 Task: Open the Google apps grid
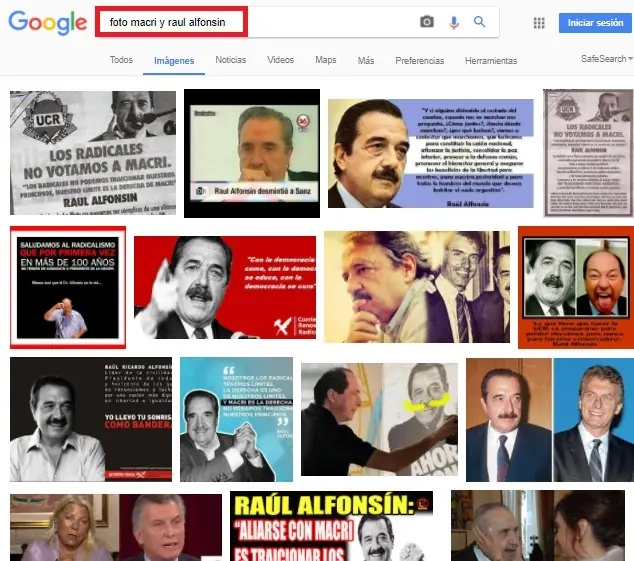[x=539, y=23]
